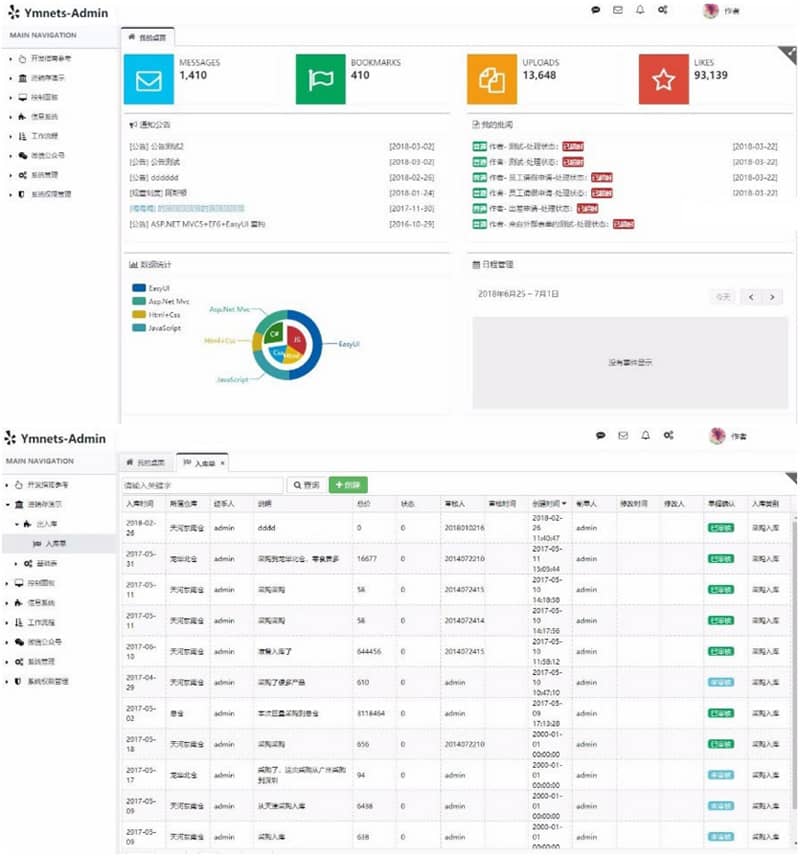Screen dimensions: 800x857
Task: Click the green BOOKMARKS flag tile
Action: coord(320,79)
